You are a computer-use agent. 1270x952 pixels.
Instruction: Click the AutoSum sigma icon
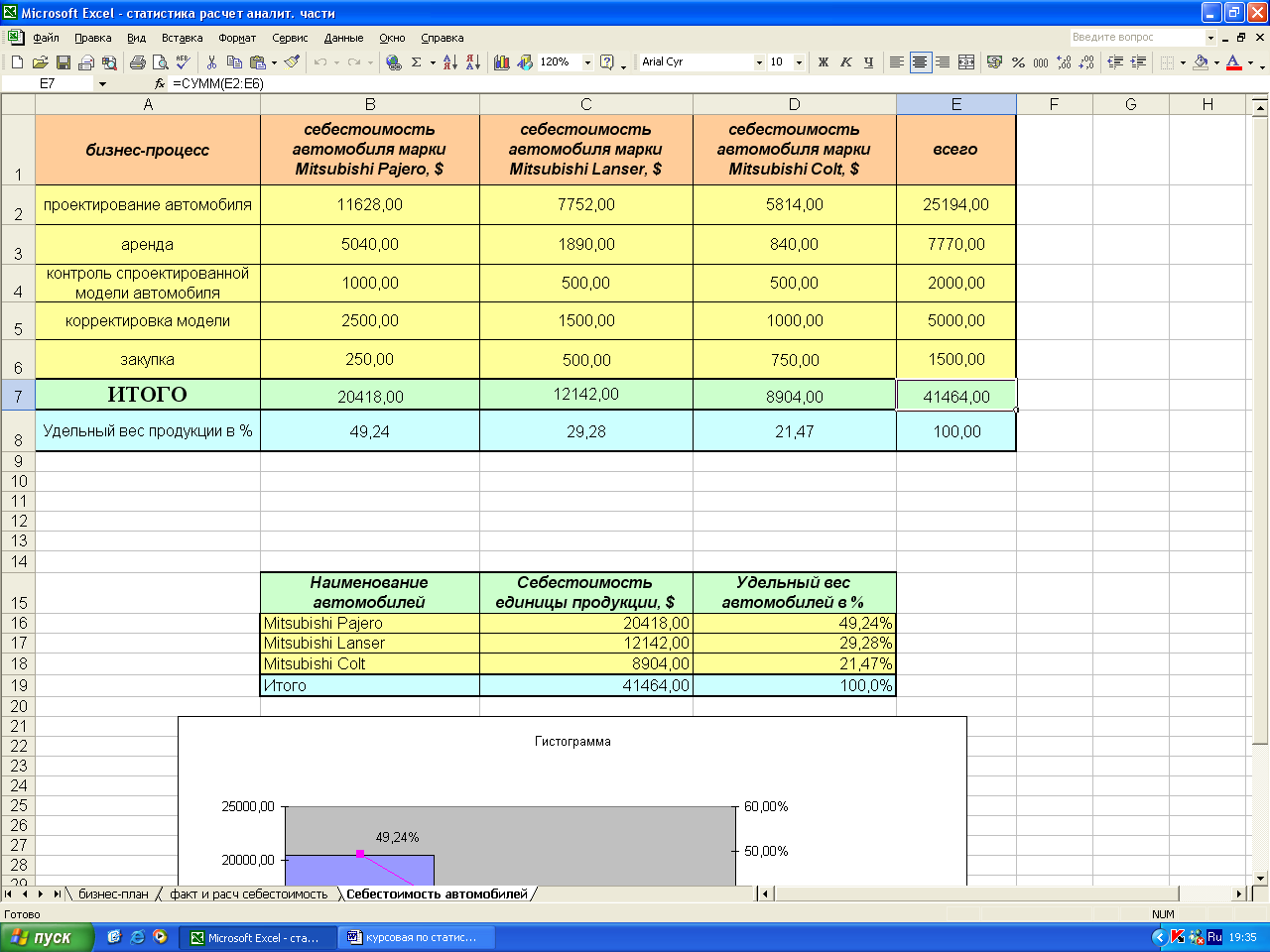(x=417, y=62)
